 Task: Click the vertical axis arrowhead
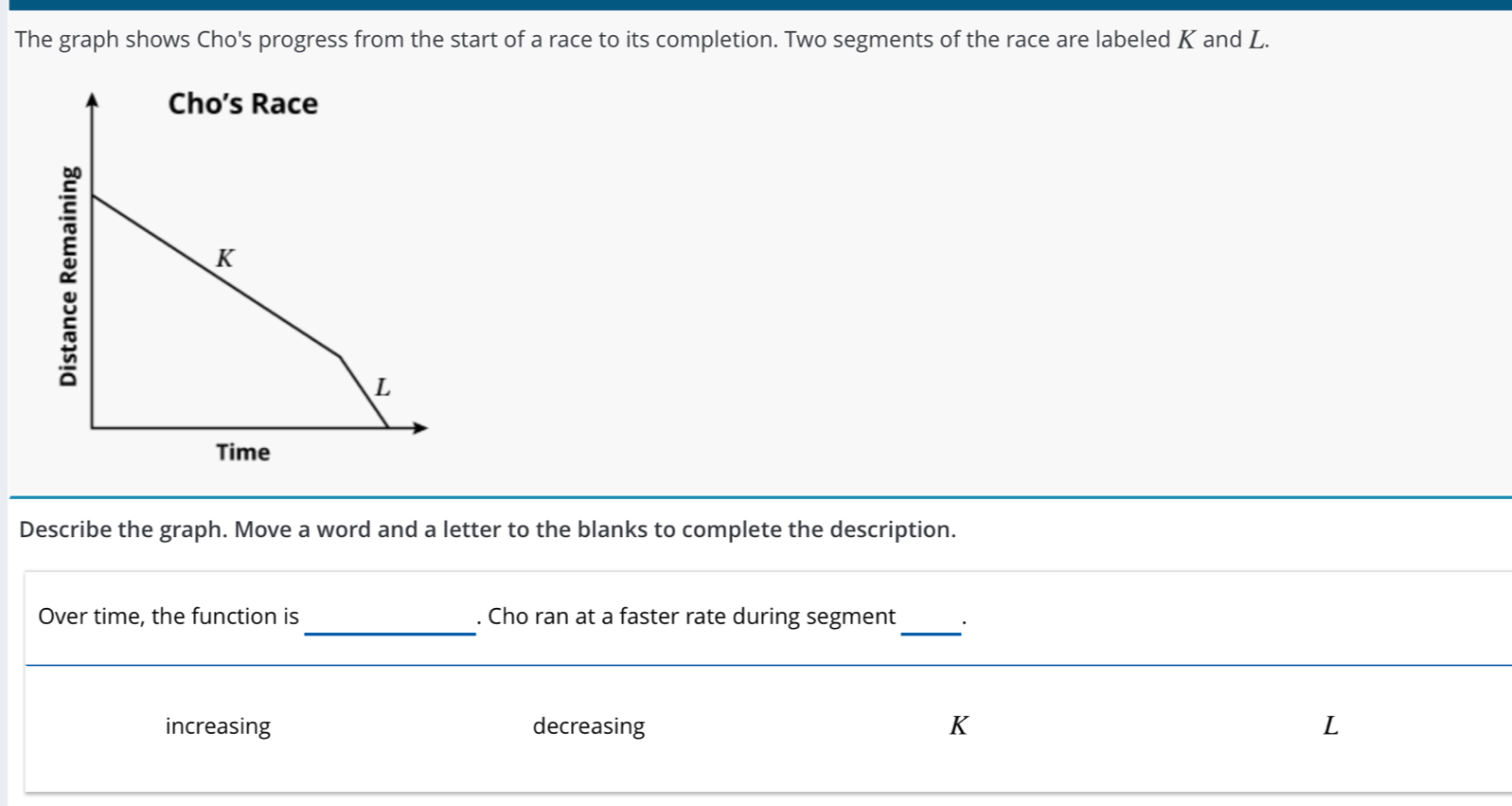pyautogui.click(x=92, y=100)
